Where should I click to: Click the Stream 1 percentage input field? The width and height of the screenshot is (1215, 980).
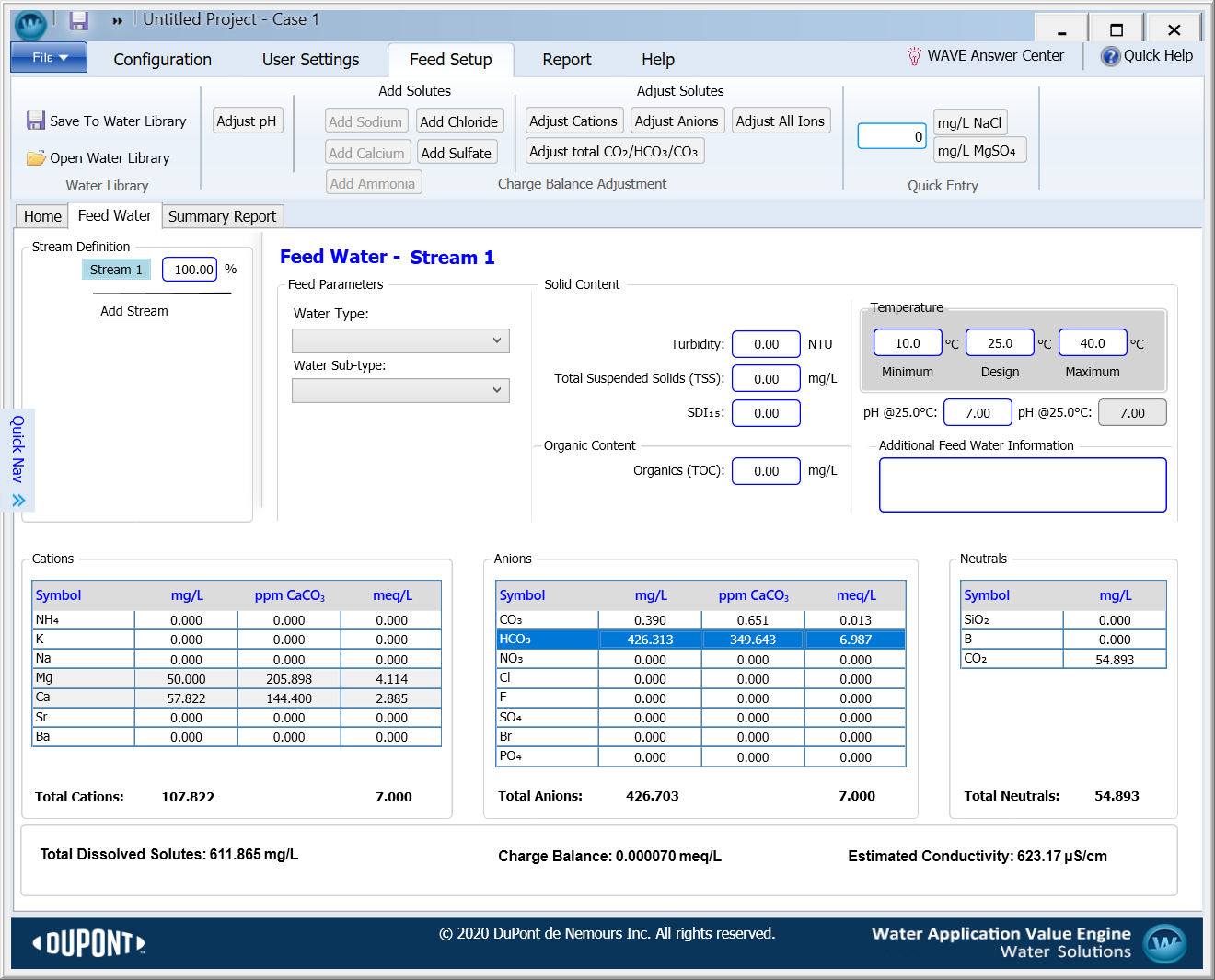(x=190, y=269)
